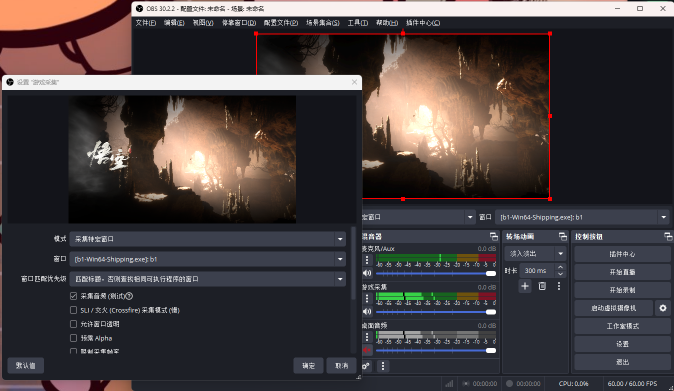Click the 桌面音频 volume slider
This screenshot has width=674, height=391.
tap(436, 350)
